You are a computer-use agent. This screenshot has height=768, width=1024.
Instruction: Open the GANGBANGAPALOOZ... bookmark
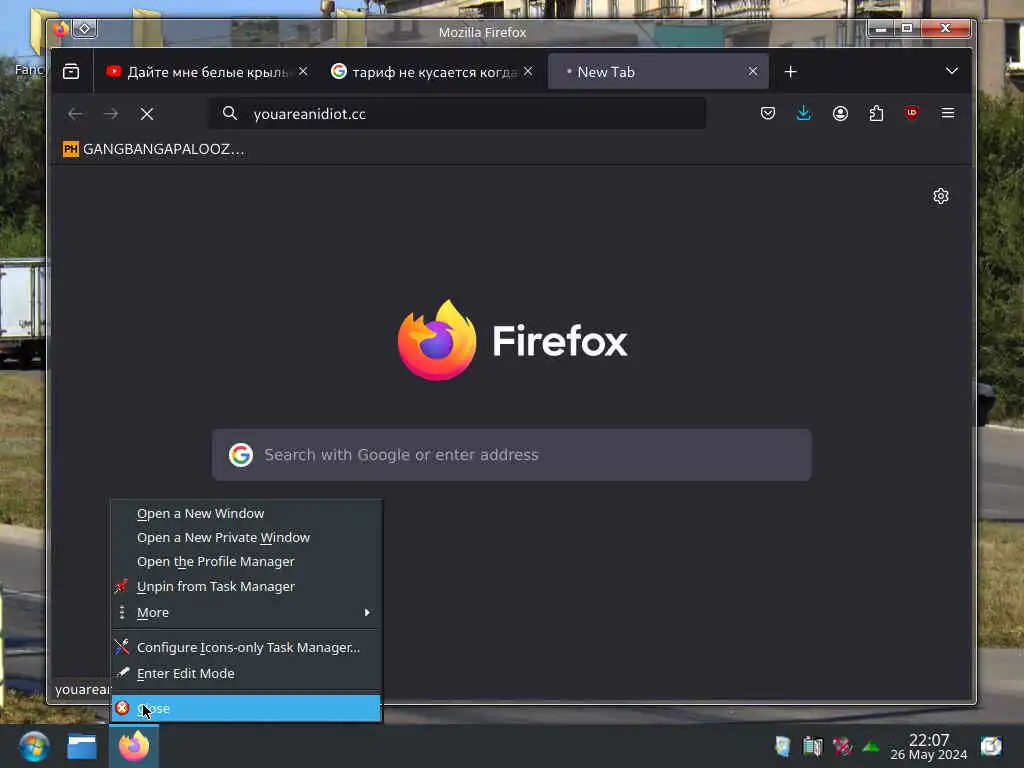[x=153, y=149]
